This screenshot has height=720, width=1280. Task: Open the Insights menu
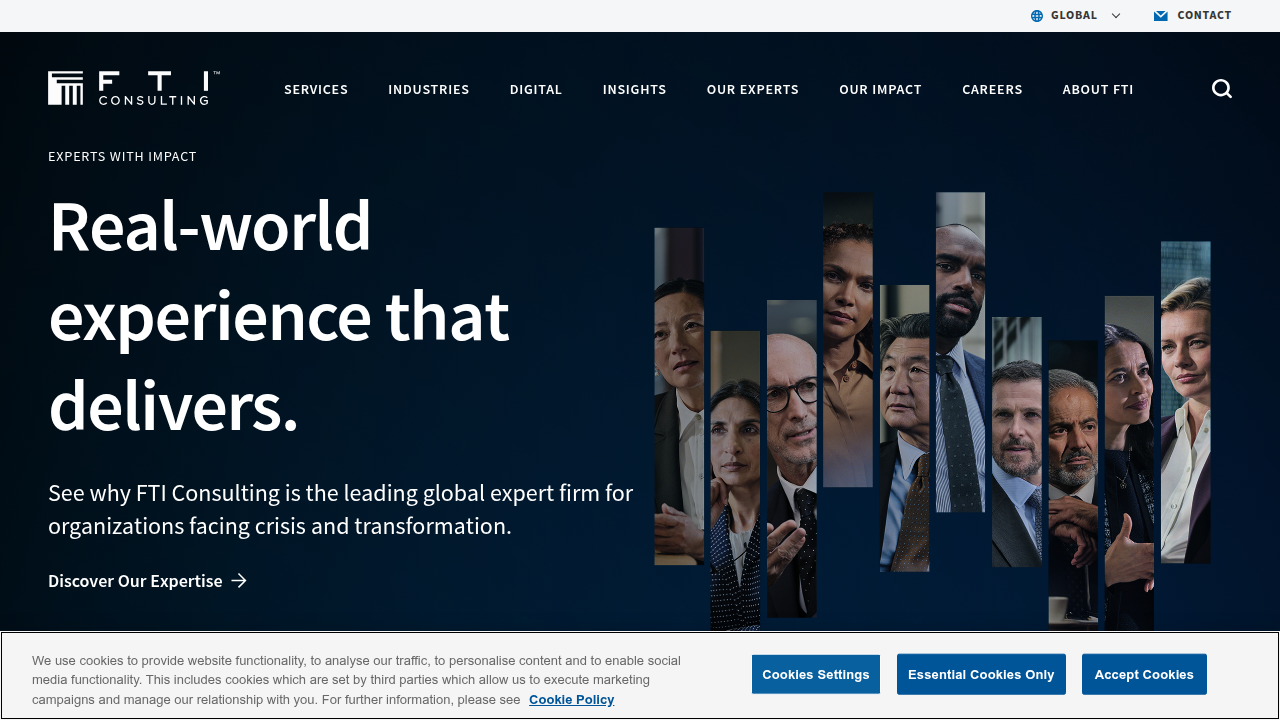[x=635, y=89]
